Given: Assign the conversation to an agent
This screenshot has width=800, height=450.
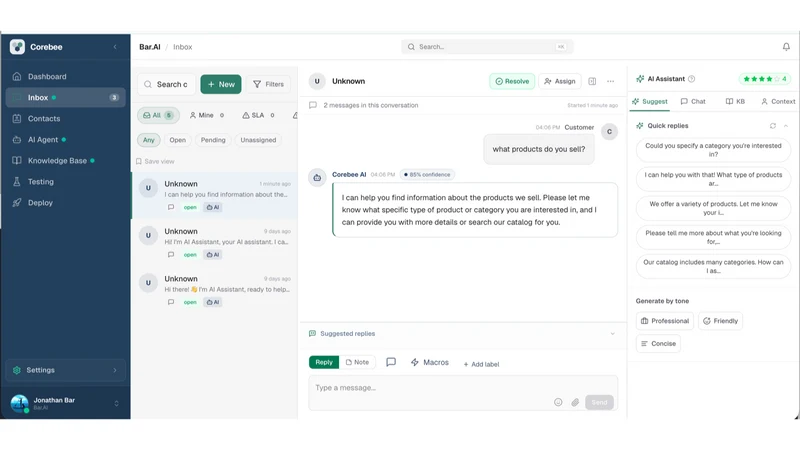Looking at the screenshot, I should 560,81.
